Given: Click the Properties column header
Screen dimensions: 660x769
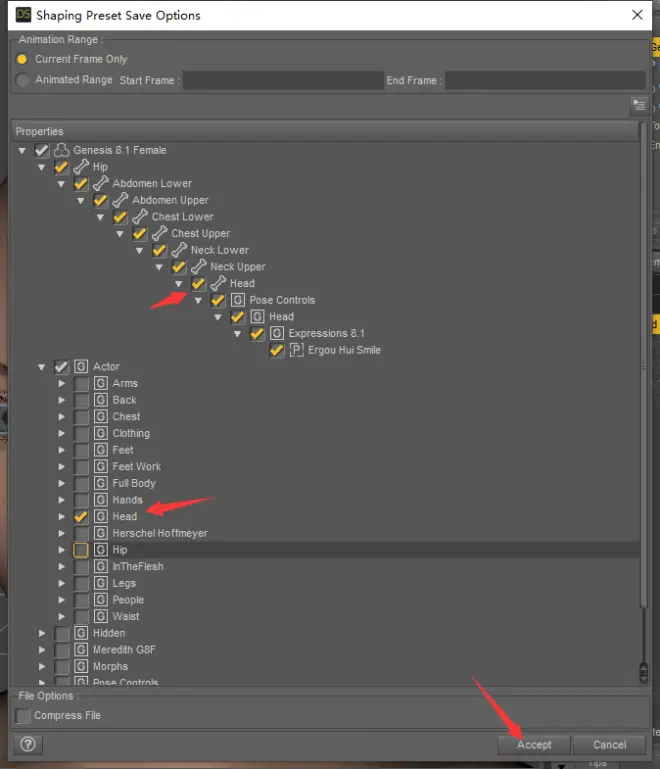Looking at the screenshot, I should (326, 131).
